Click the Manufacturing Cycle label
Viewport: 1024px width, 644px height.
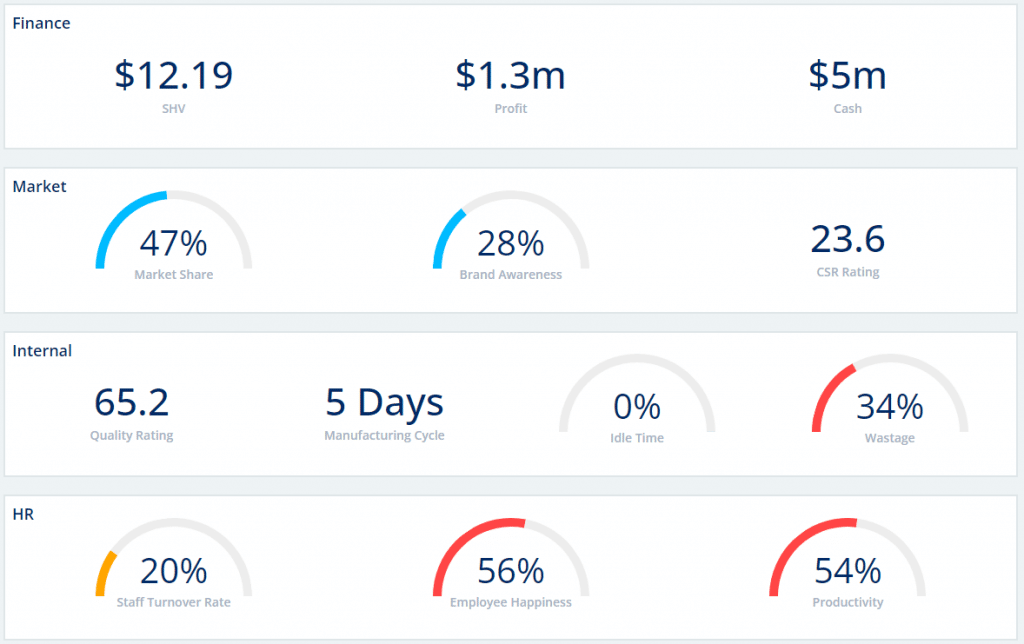point(384,436)
